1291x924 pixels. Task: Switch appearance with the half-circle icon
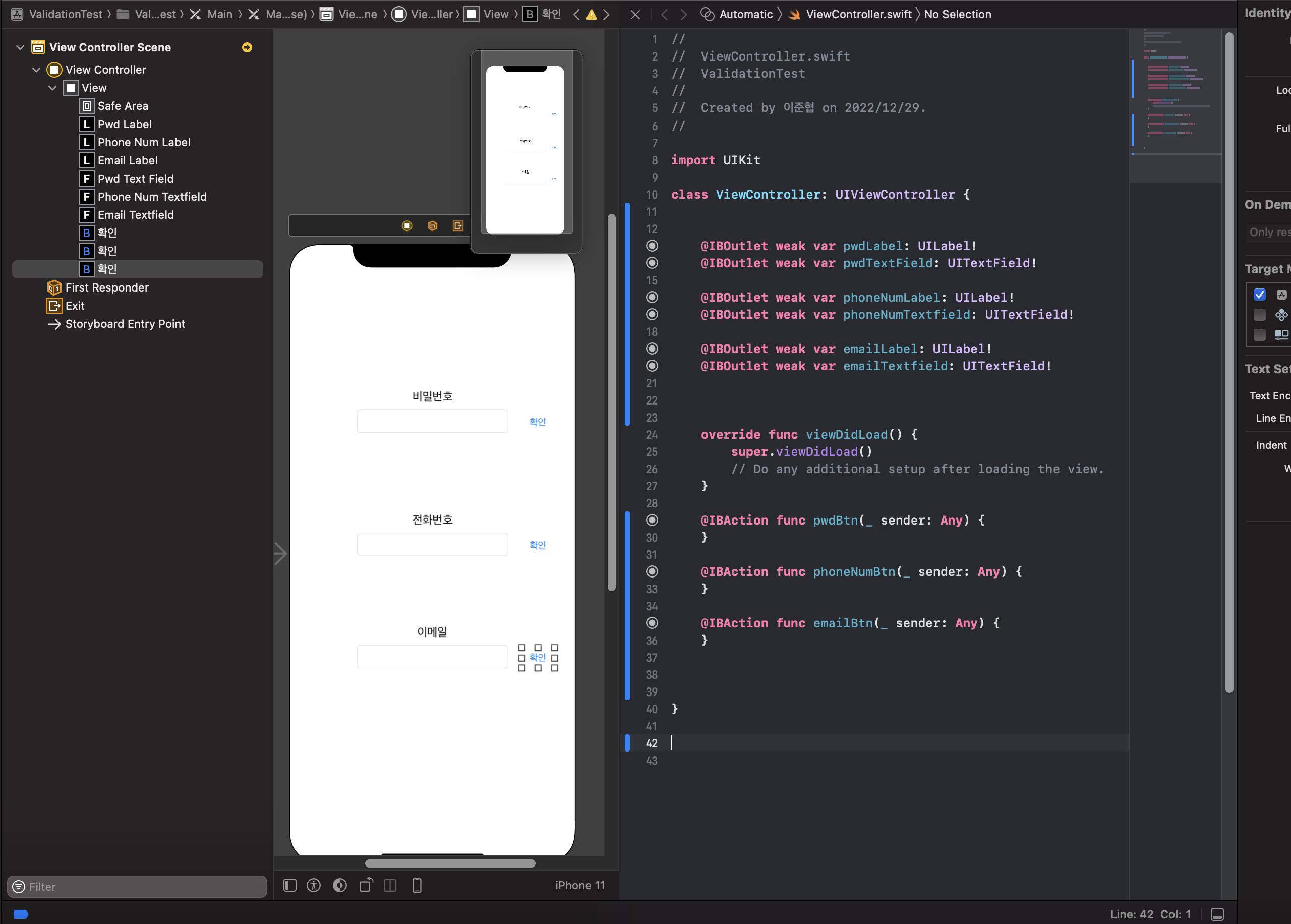[x=339, y=885]
